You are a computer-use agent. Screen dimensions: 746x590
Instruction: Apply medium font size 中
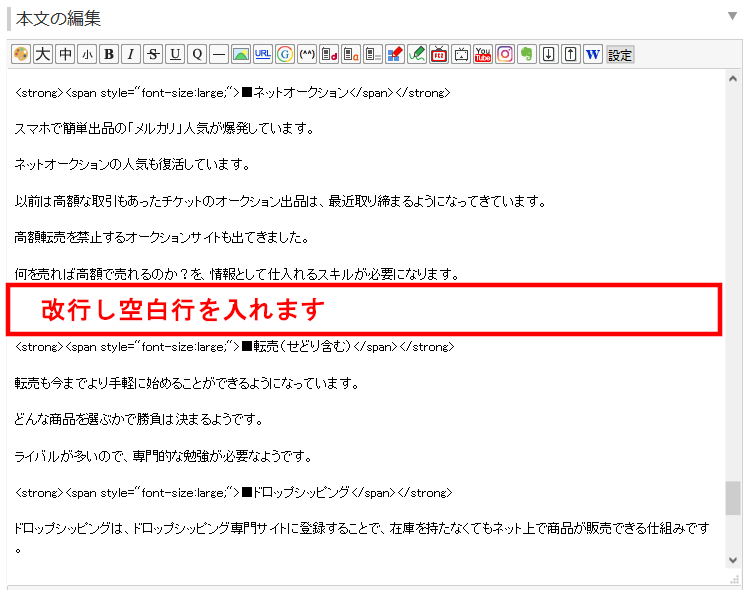65,54
